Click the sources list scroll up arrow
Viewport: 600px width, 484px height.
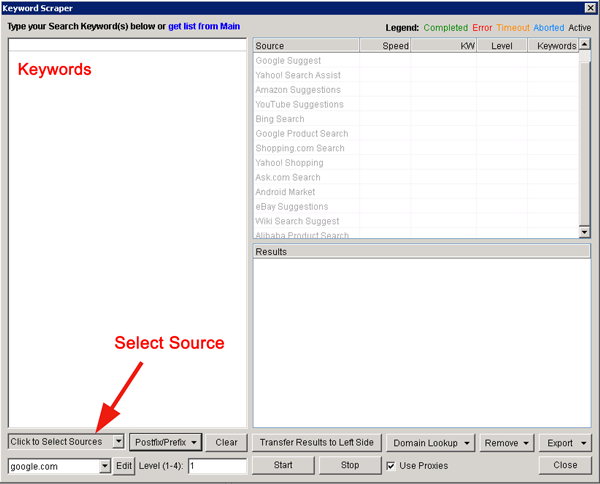click(x=584, y=45)
